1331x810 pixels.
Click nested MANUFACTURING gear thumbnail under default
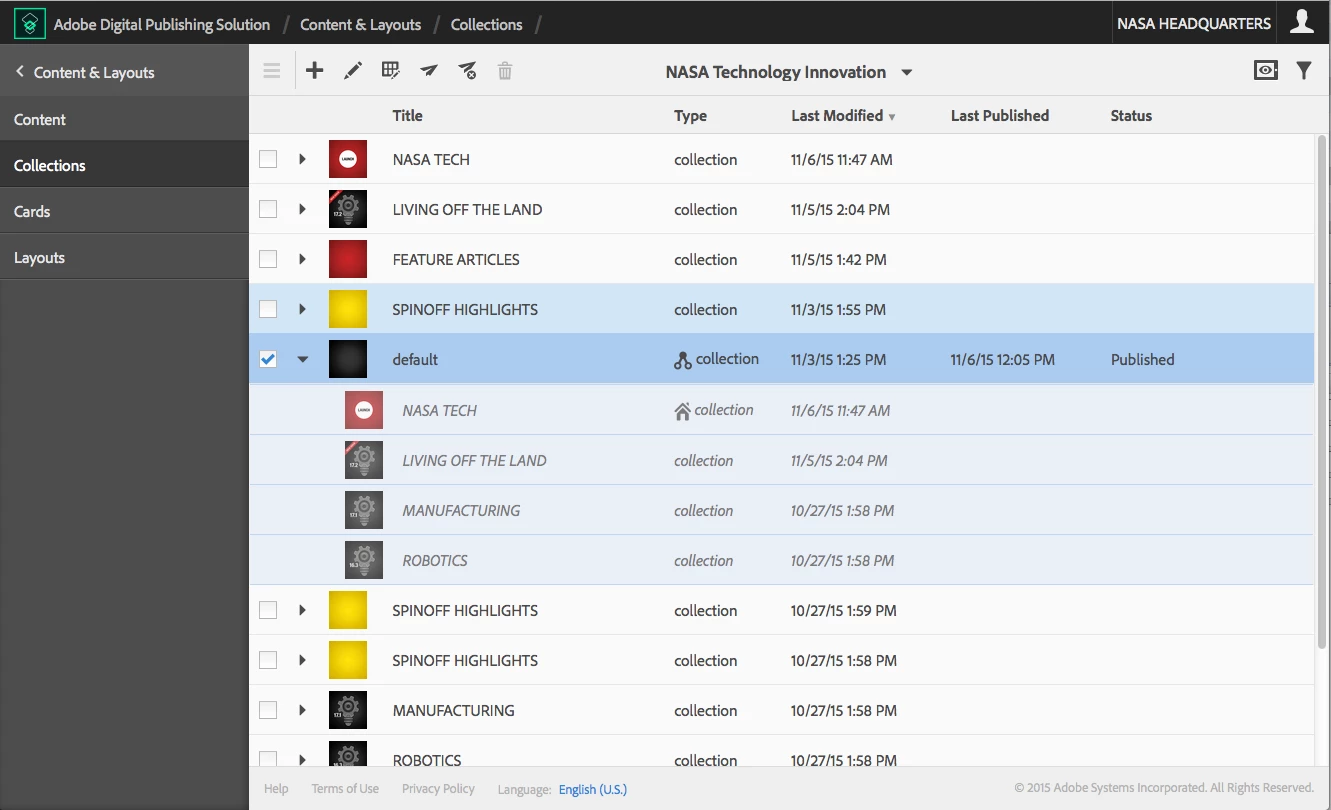click(364, 510)
